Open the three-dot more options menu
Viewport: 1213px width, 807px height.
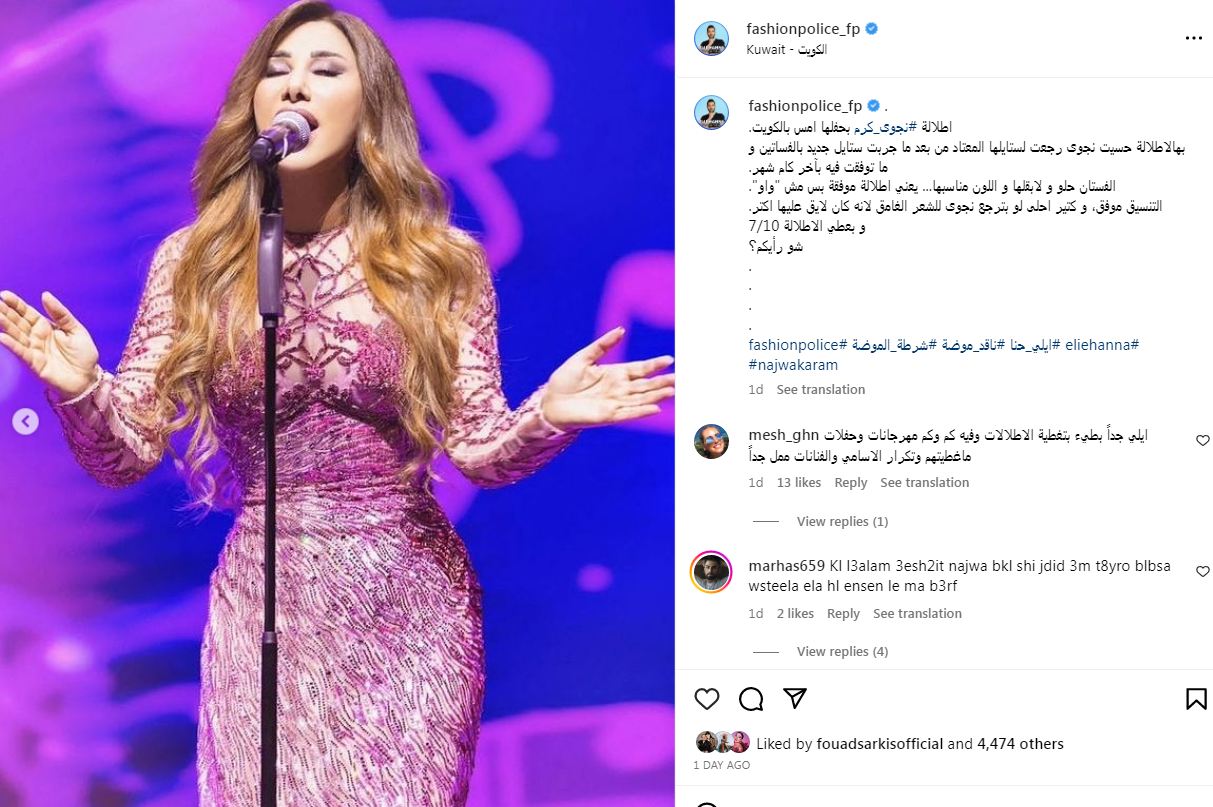[x=1193, y=38]
